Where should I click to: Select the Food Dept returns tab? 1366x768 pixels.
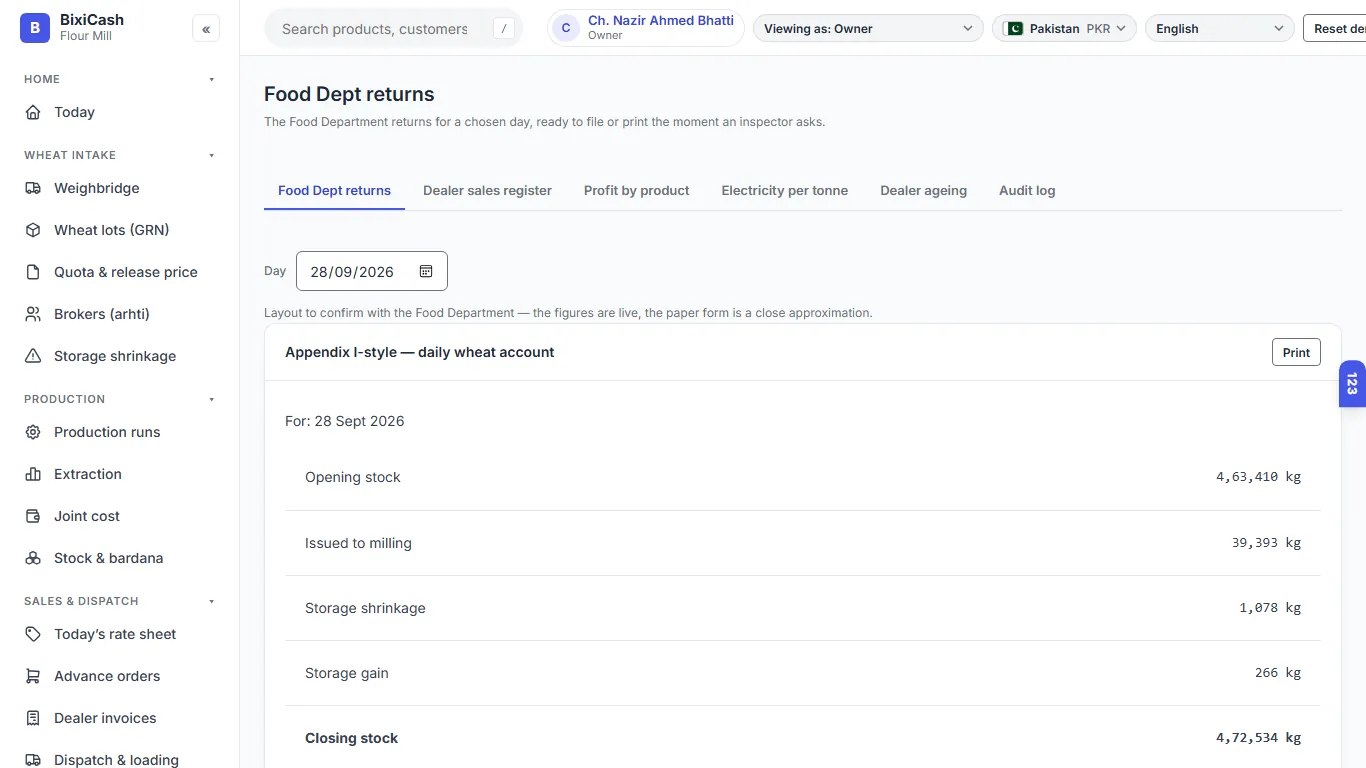pos(334,190)
